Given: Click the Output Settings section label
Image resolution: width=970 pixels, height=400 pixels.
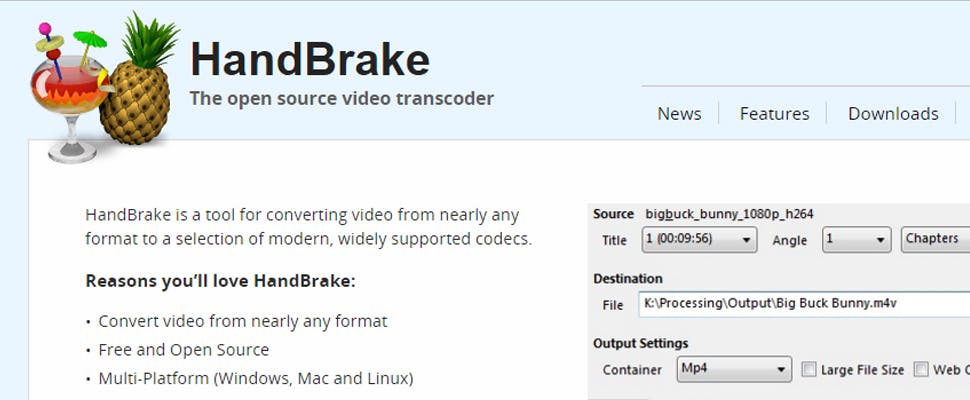Looking at the screenshot, I should point(640,344).
